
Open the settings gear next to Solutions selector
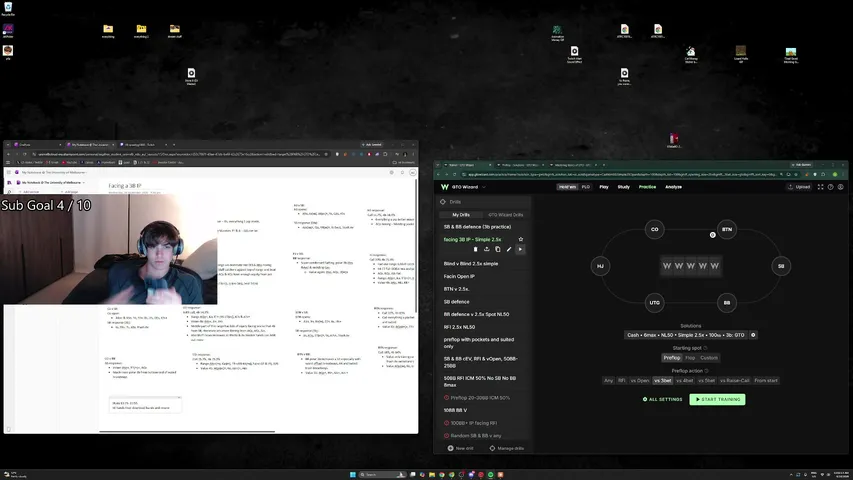(x=753, y=335)
